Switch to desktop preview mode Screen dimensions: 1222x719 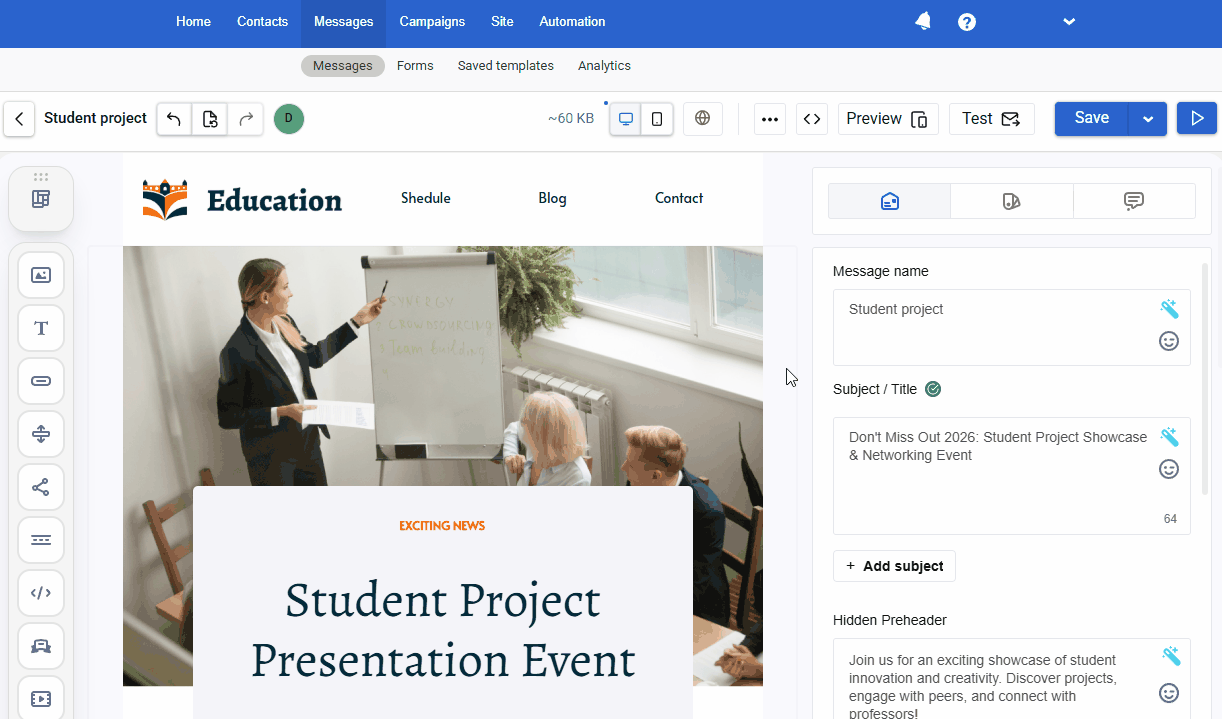(626, 119)
